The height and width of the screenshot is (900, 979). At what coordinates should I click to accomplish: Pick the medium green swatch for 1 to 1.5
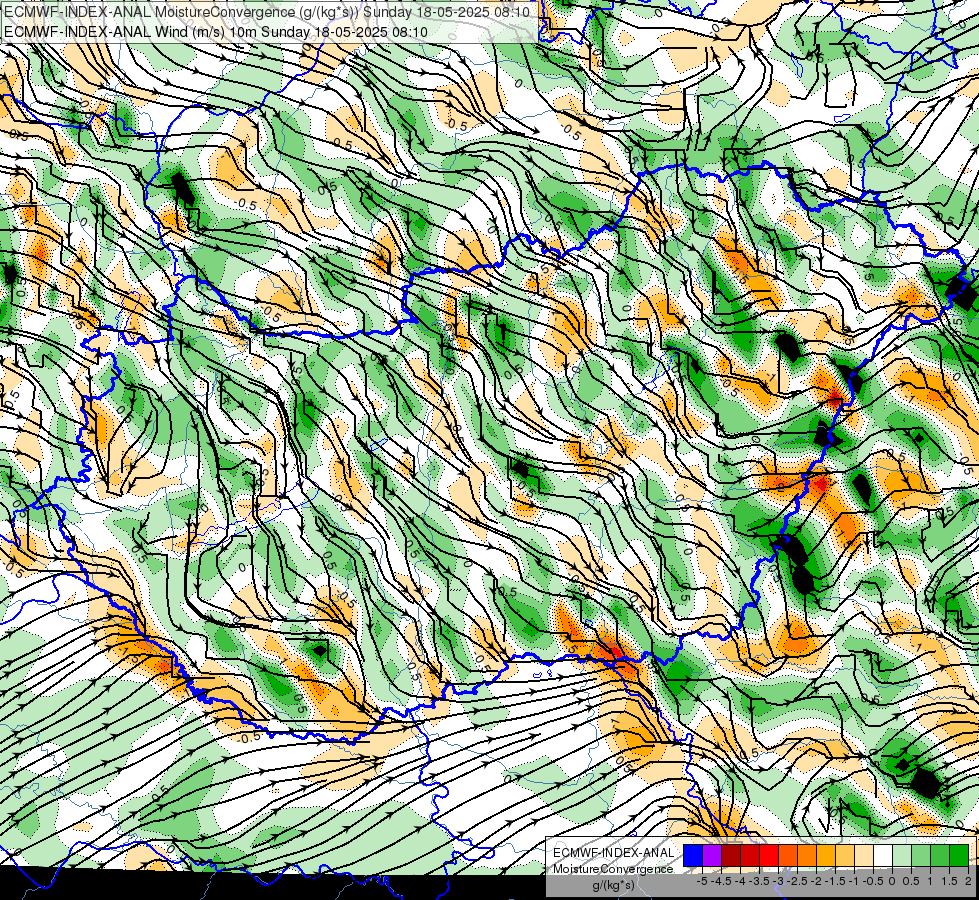pyautogui.click(x=940, y=856)
